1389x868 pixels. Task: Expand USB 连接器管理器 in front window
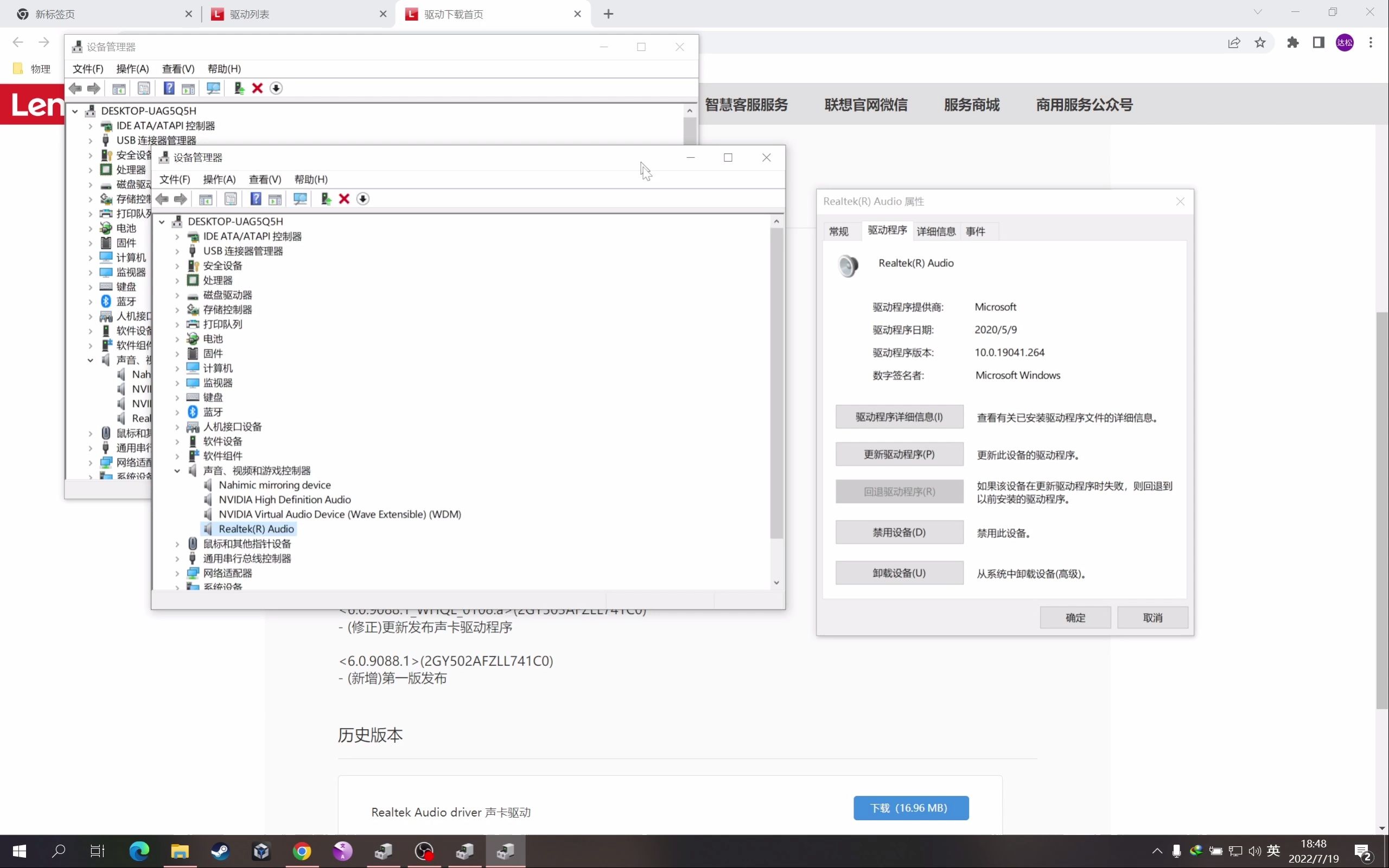[177, 251]
